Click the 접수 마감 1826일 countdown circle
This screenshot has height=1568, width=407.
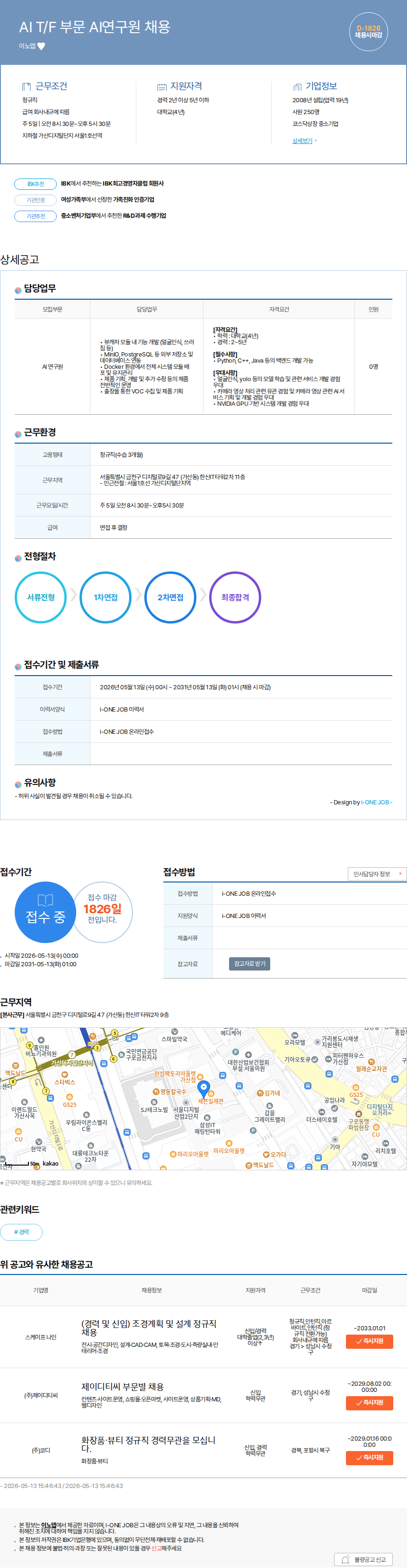click(x=102, y=912)
